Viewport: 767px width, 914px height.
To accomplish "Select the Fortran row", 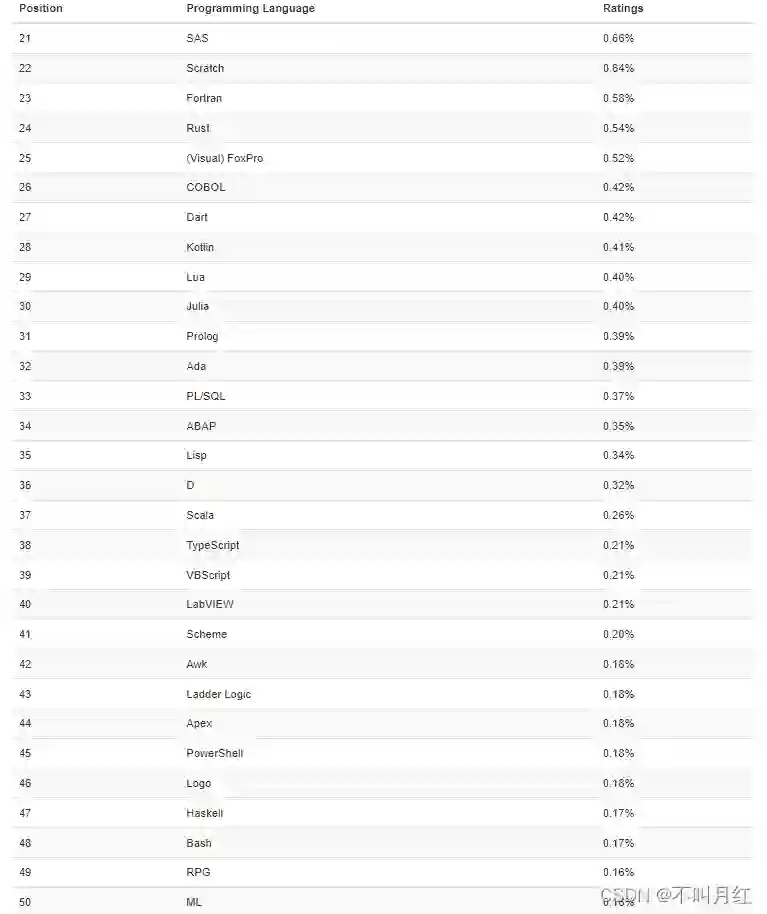I will [x=204, y=99].
